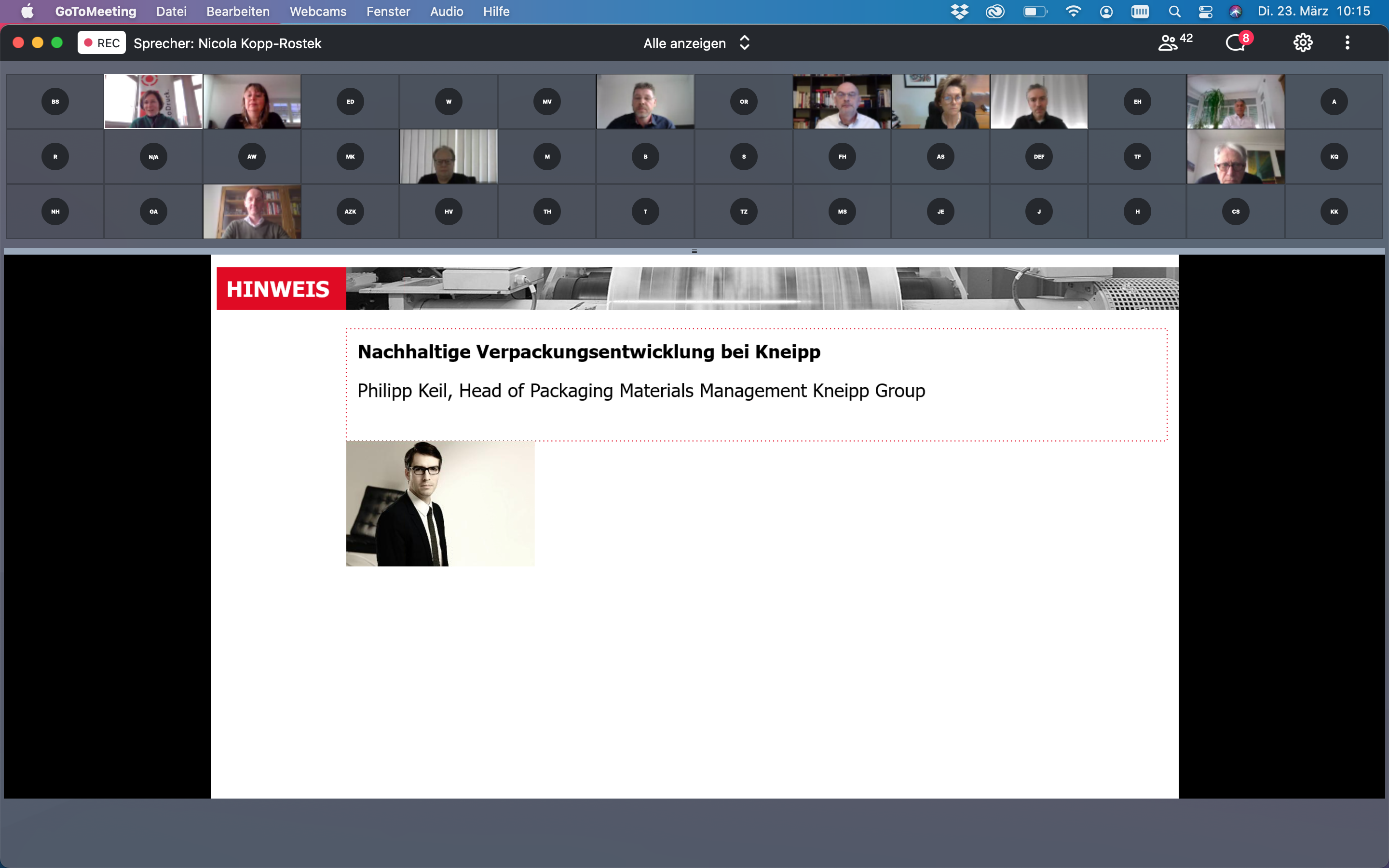Image resolution: width=1389 pixels, height=868 pixels.
Task: Expand the 'Alle anzeigen' view dropdown
Action: pyautogui.click(x=696, y=43)
